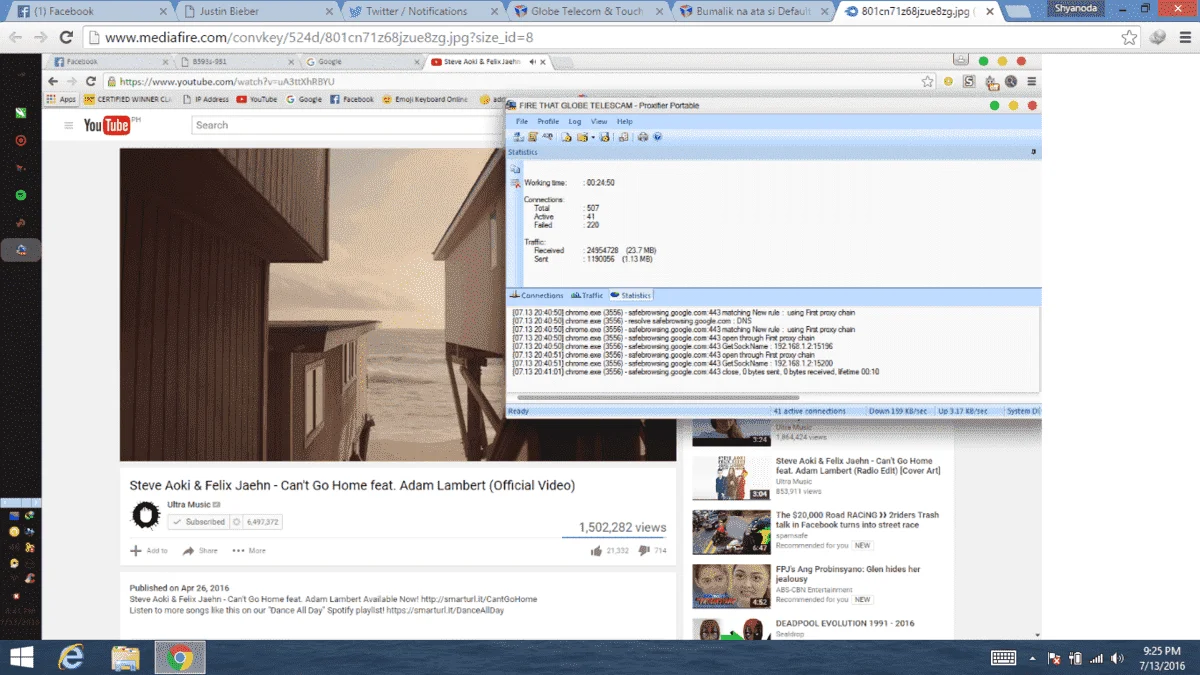This screenshot has height=675, width=1200.
Task: Click the Ultra Music channel avatar
Action: pos(146,515)
